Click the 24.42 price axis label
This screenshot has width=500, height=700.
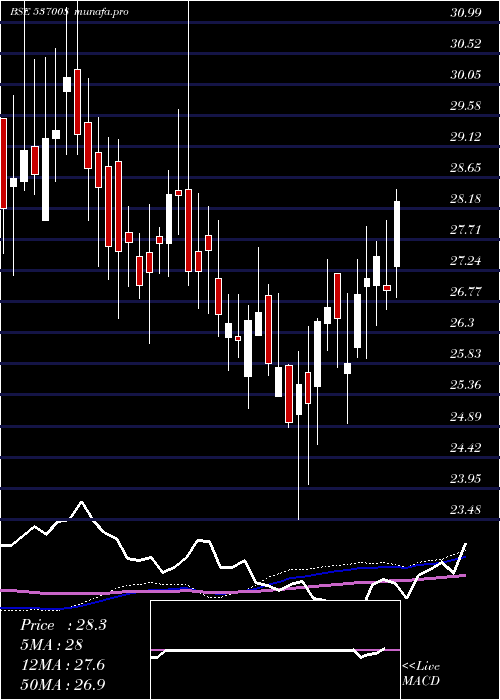click(466, 448)
